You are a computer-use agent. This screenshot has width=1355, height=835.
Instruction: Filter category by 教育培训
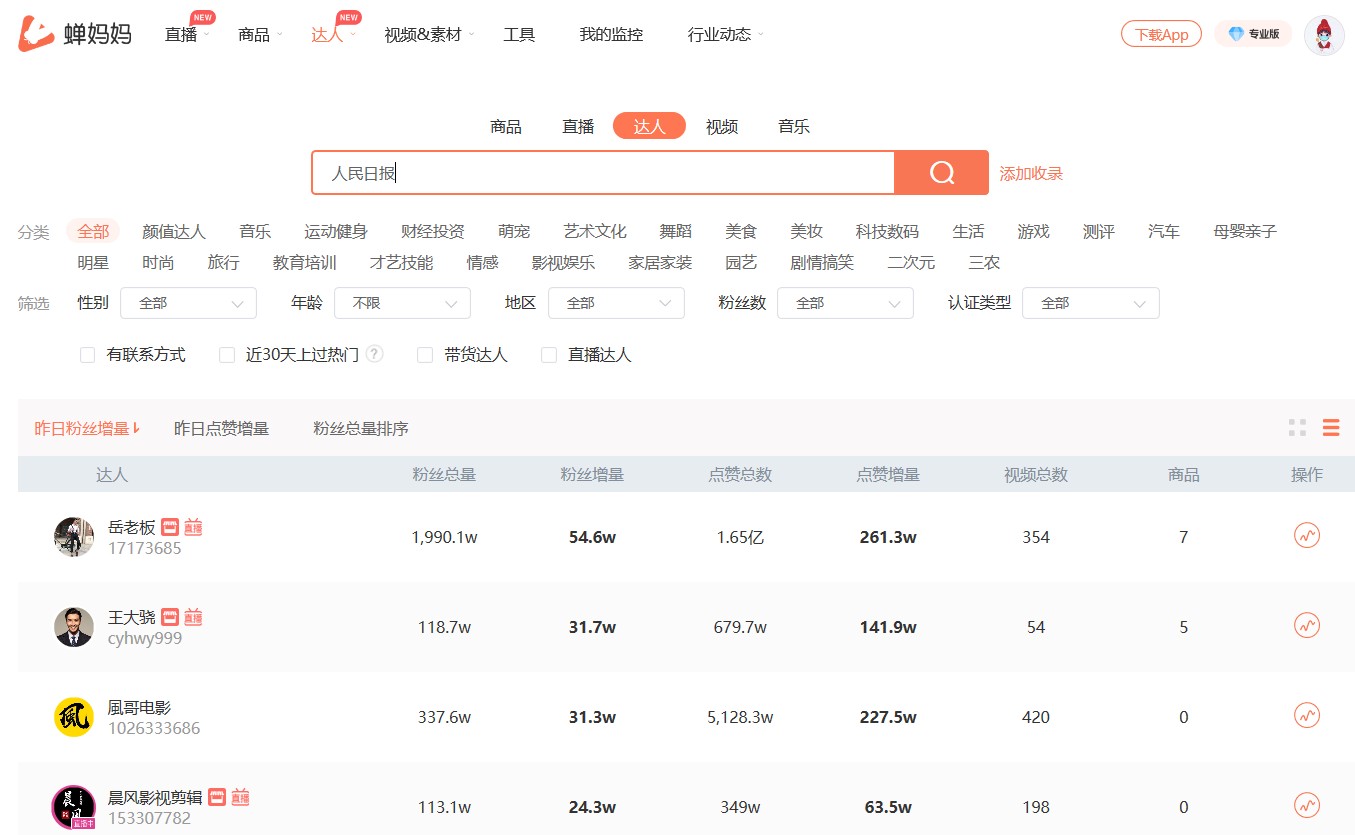point(305,263)
